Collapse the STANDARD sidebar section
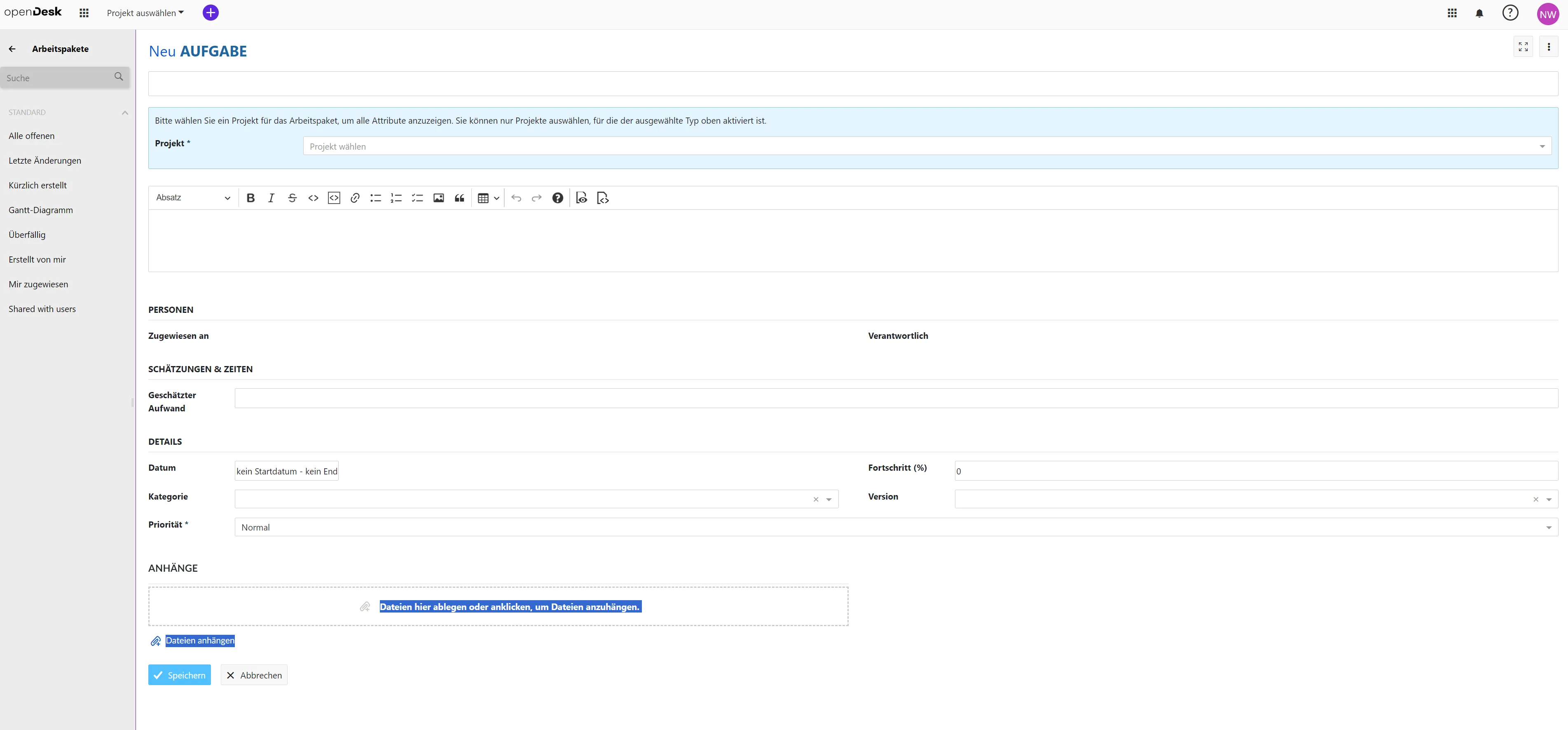 point(125,113)
